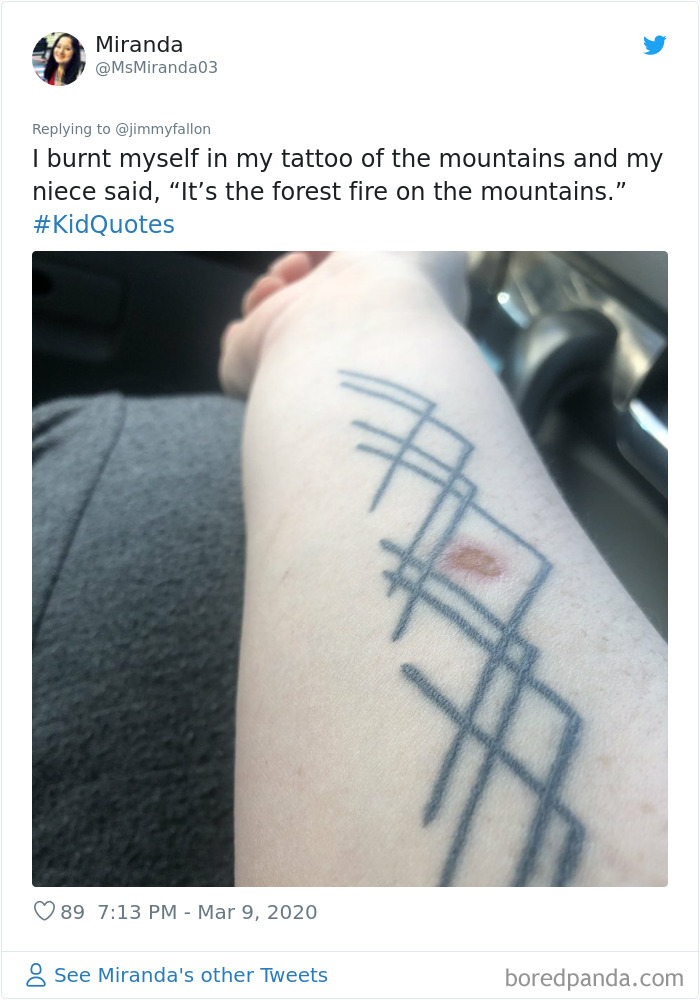Click the boredpanda.com watermark
Image resolution: width=700 pixels, height=1000 pixels.
click(594, 978)
